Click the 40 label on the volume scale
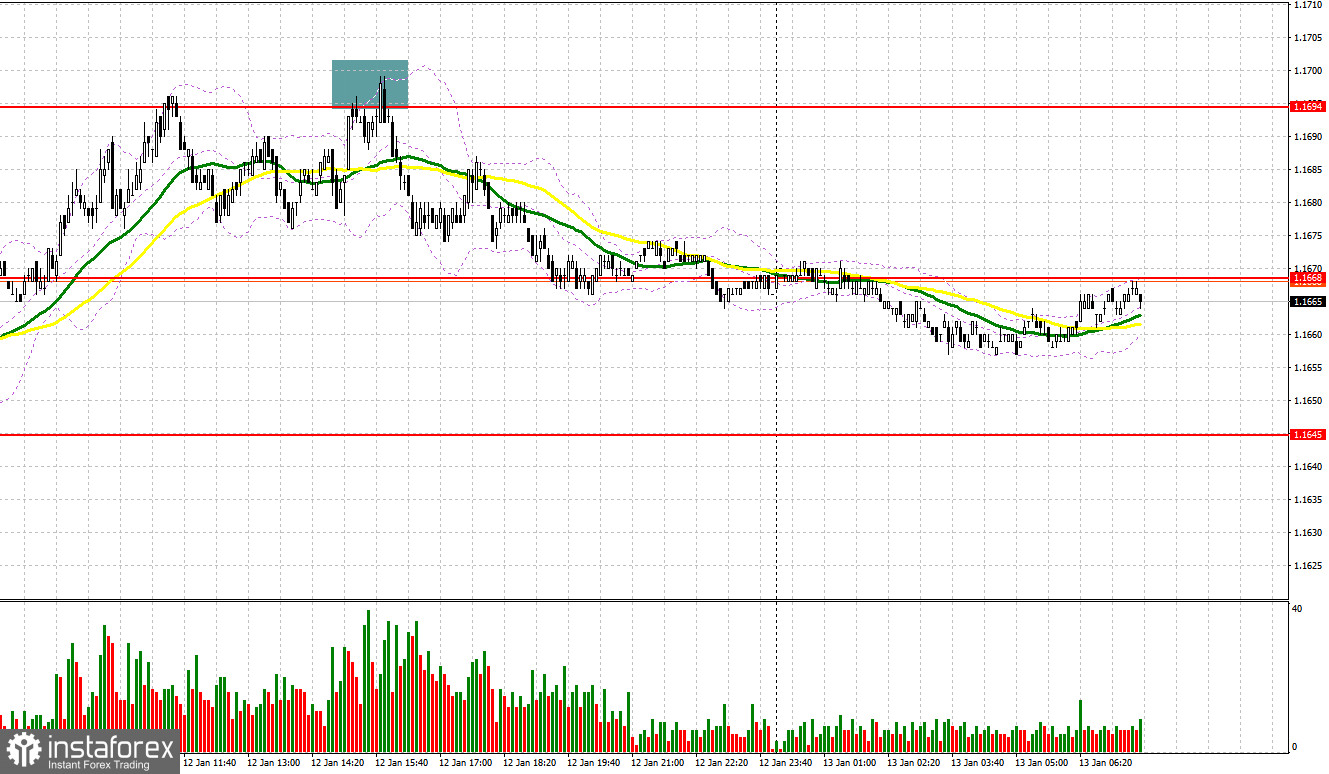This screenshot has width=1329, height=774. (1297, 608)
